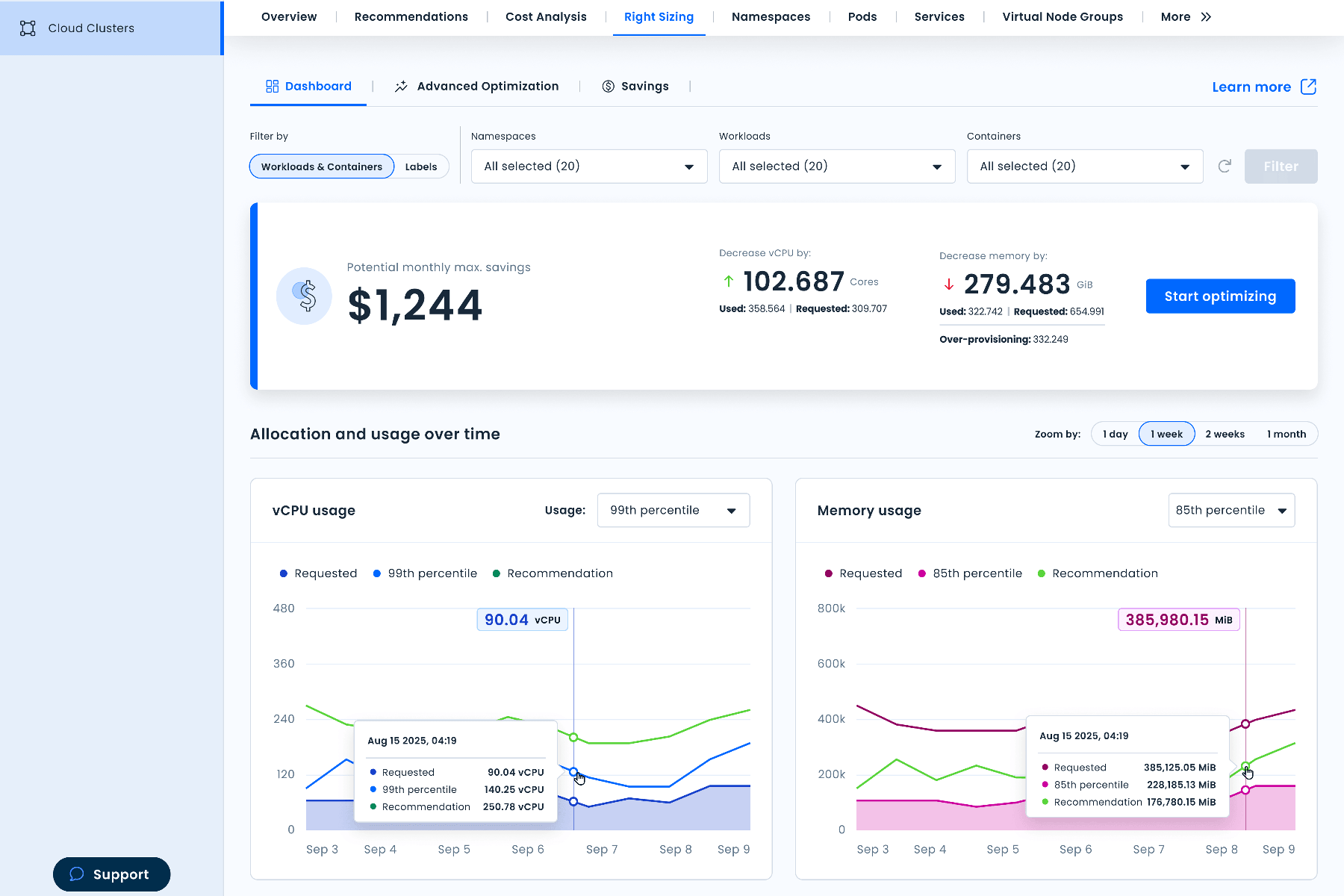Click the Filter button

1281,167
